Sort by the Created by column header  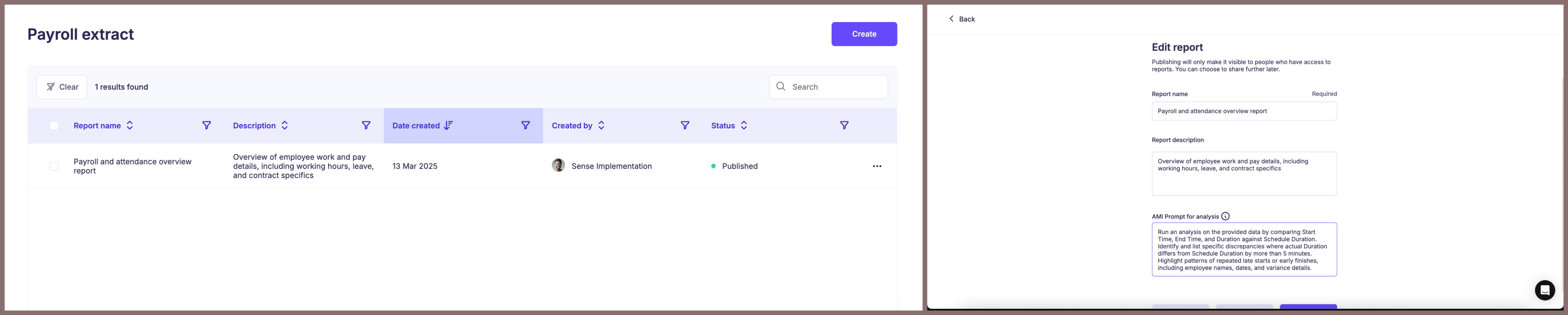[x=601, y=126]
